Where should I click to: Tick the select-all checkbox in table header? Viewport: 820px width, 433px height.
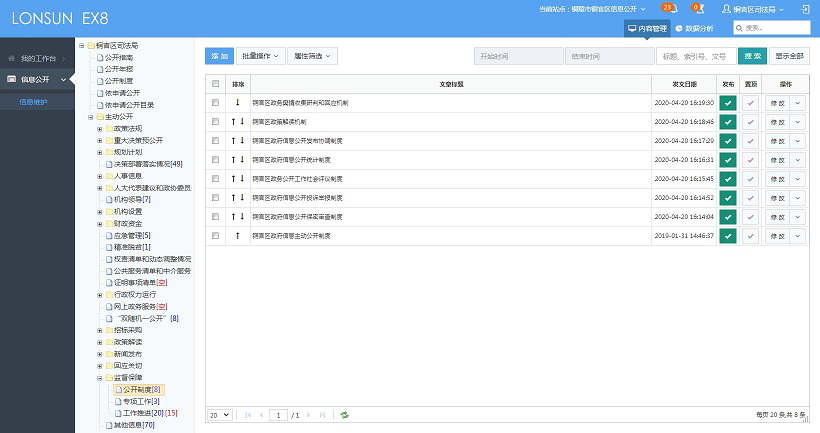pos(215,84)
